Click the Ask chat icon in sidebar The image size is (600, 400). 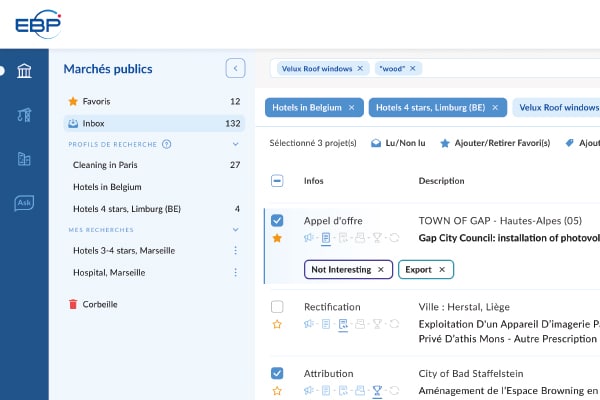[x=24, y=203]
